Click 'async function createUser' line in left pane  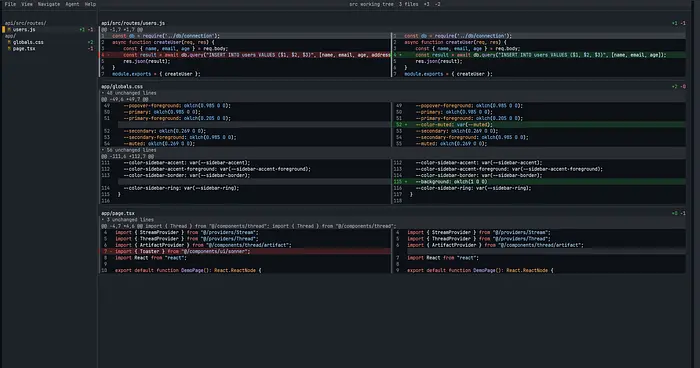pyautogui.click(x=163, y=42)
